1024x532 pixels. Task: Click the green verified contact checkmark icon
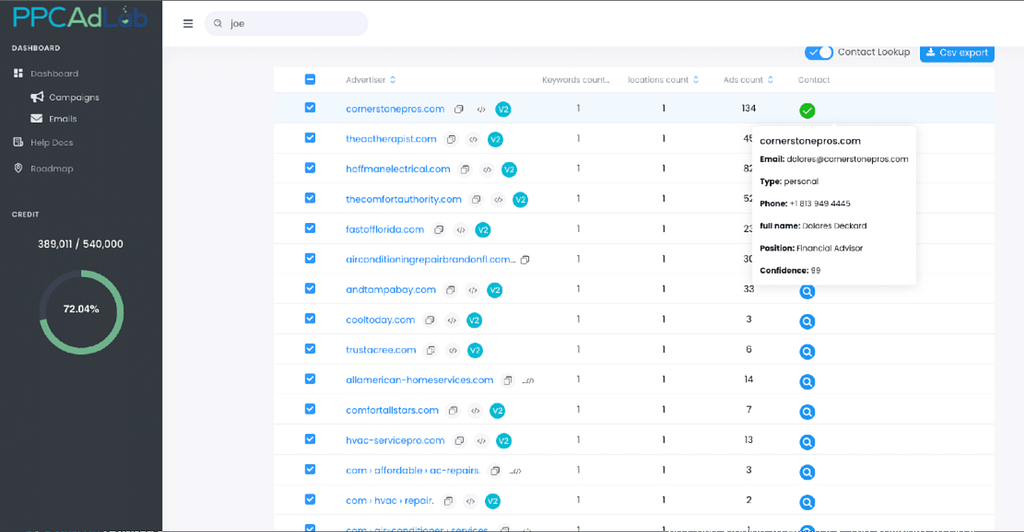(x=807, y=110)
